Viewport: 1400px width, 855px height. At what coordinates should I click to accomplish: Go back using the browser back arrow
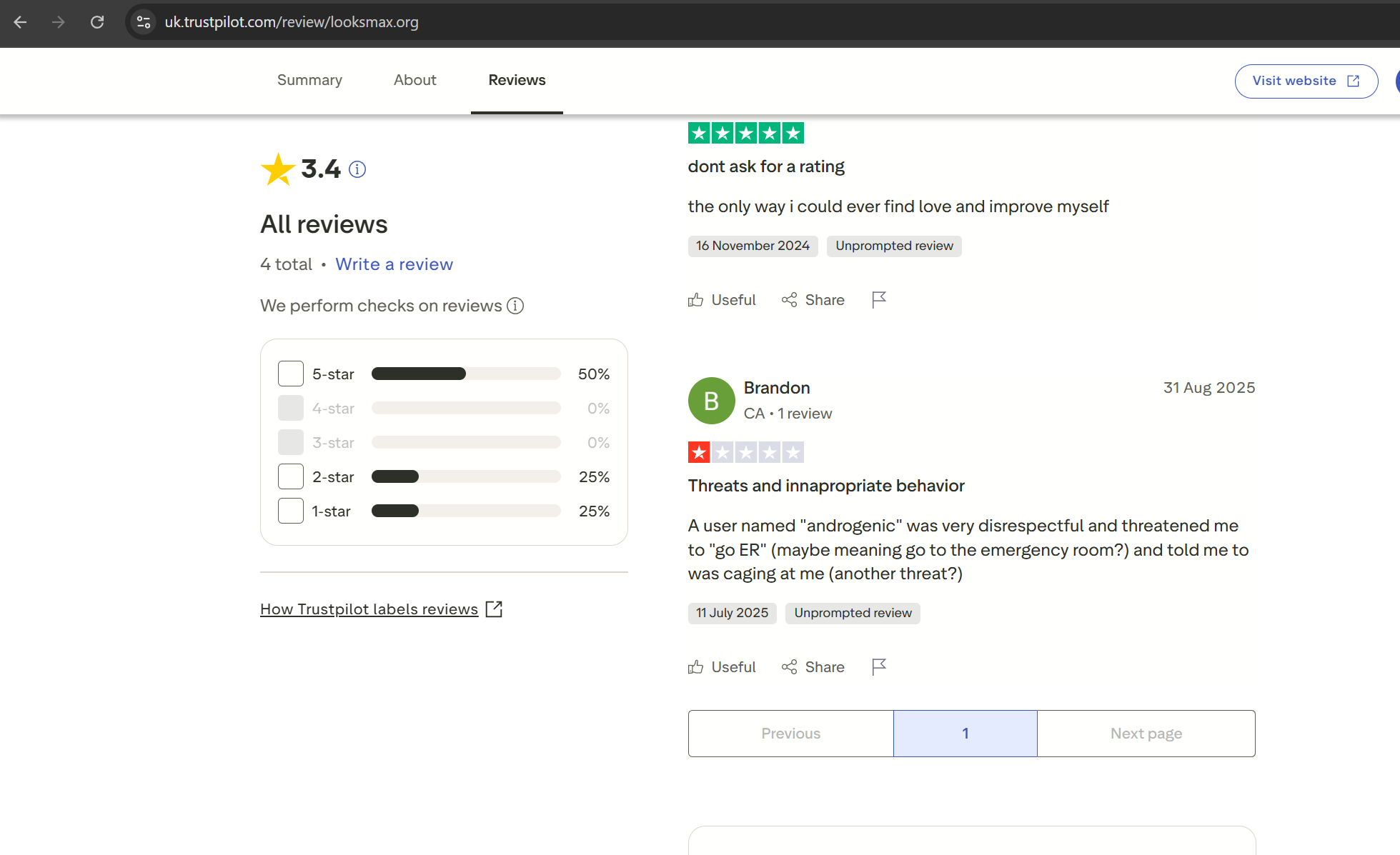coord(20,22)
